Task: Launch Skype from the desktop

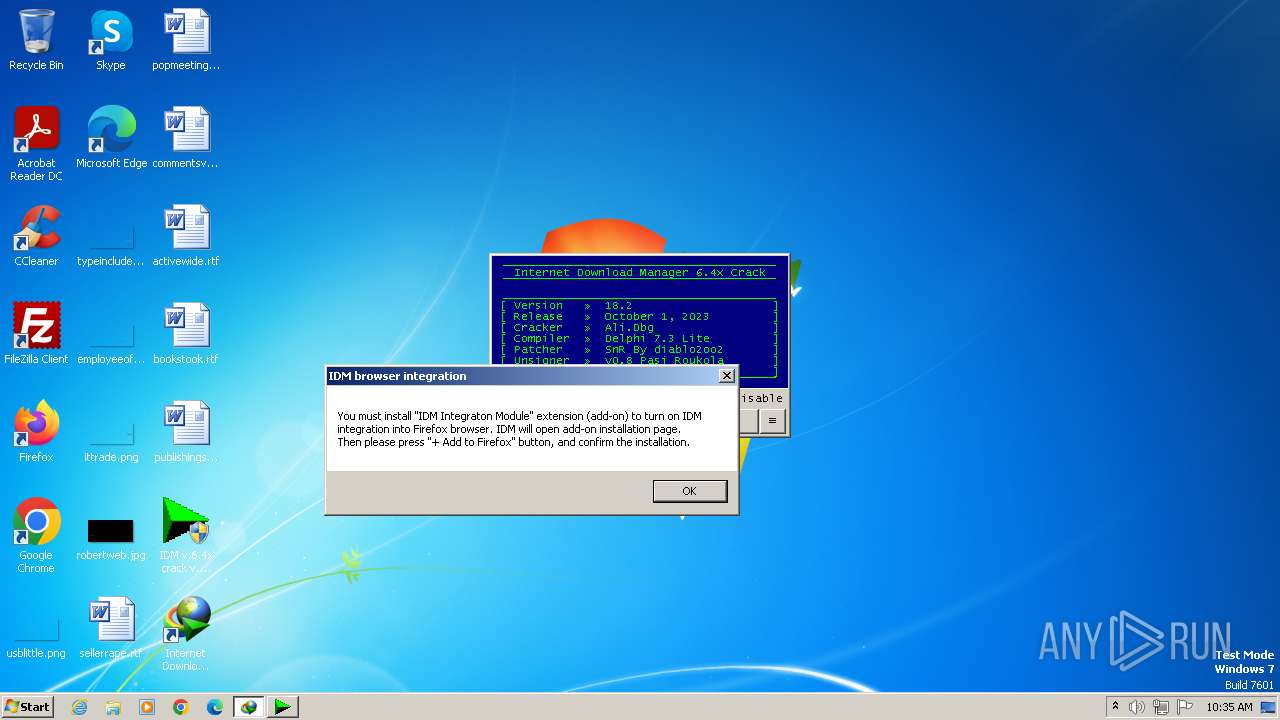Action: pyautogui.click(x=110, y=40)
